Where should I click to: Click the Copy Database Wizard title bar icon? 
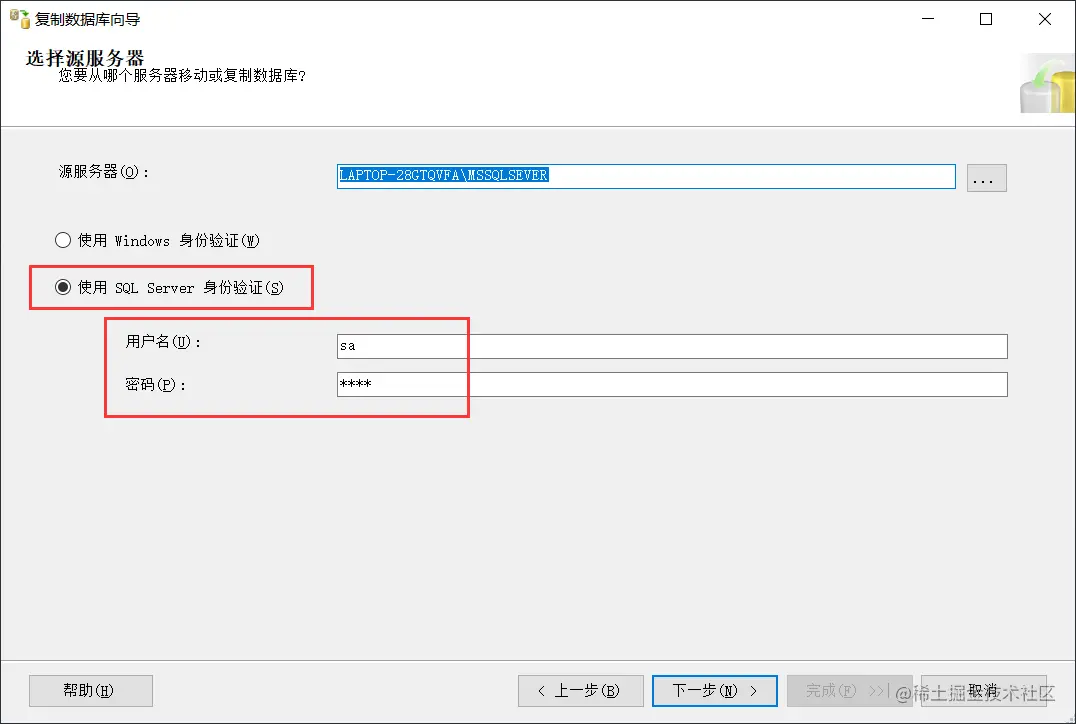tap(20, 19)
